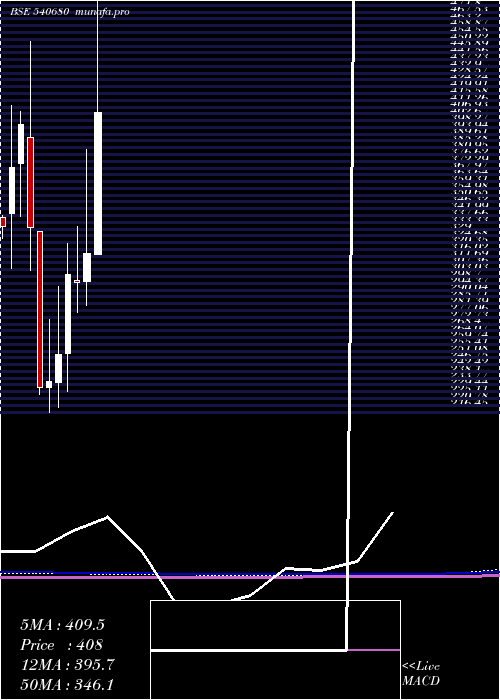Select the small red candle at far left edge
500x700 pixels.
click(3, 222)
